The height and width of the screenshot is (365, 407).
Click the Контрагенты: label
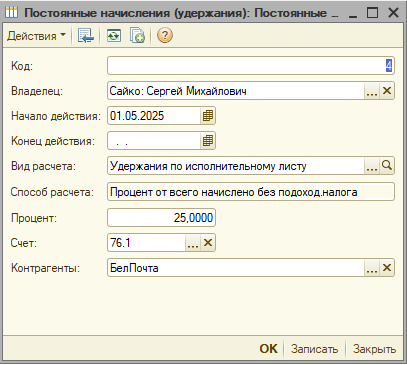point(45,268)
